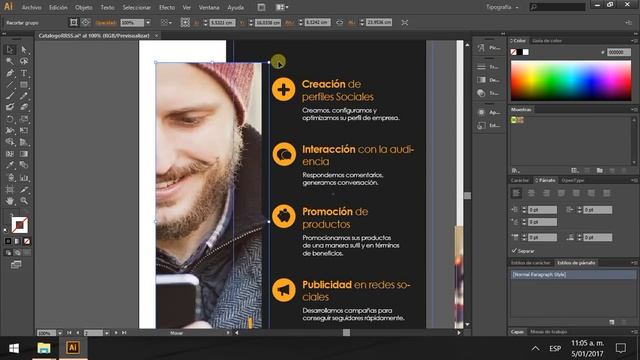
Task: Select the Eraser tool
Action: coord(24,107)
